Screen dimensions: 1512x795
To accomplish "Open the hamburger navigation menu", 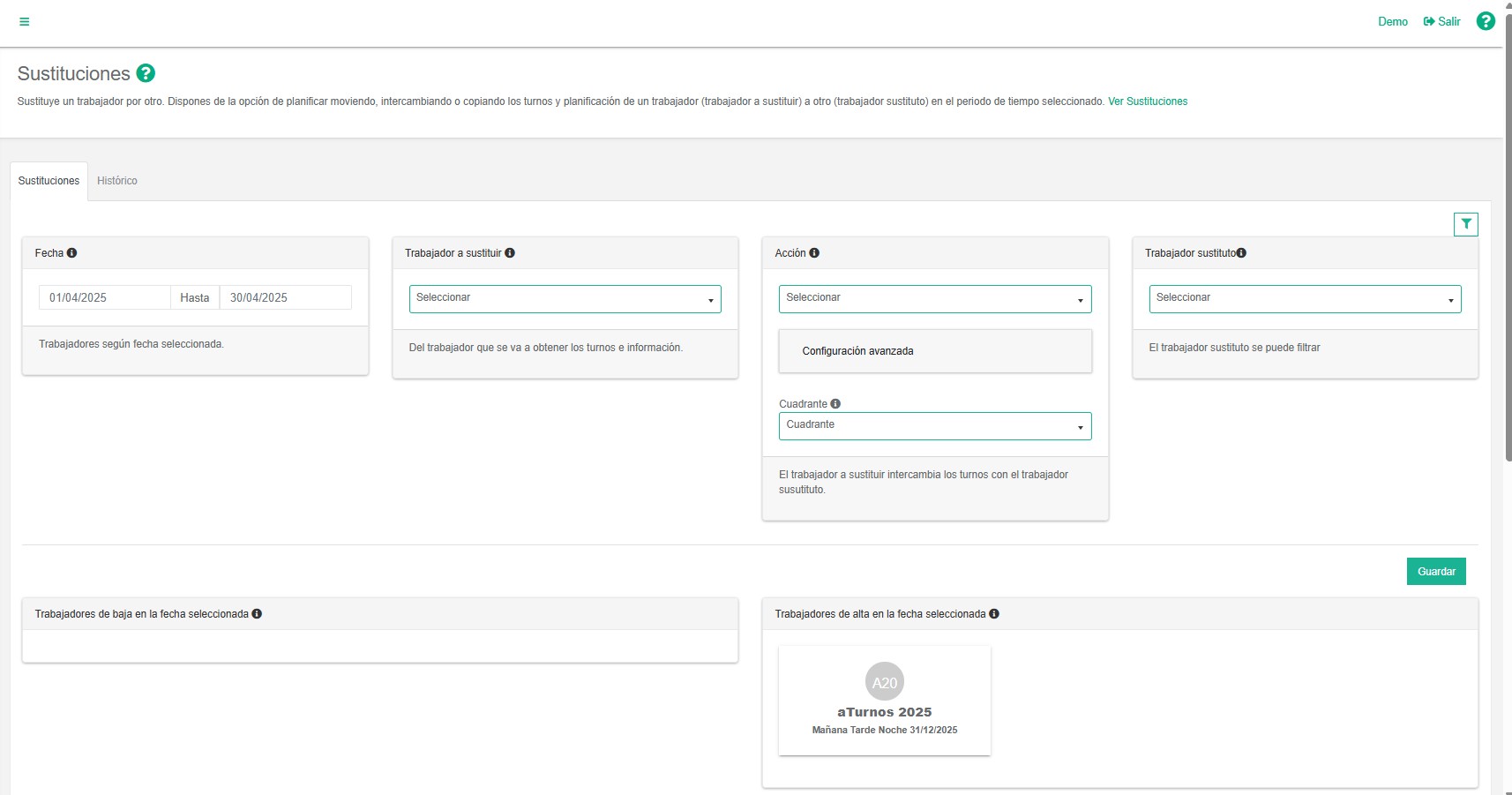I will 25,22.
